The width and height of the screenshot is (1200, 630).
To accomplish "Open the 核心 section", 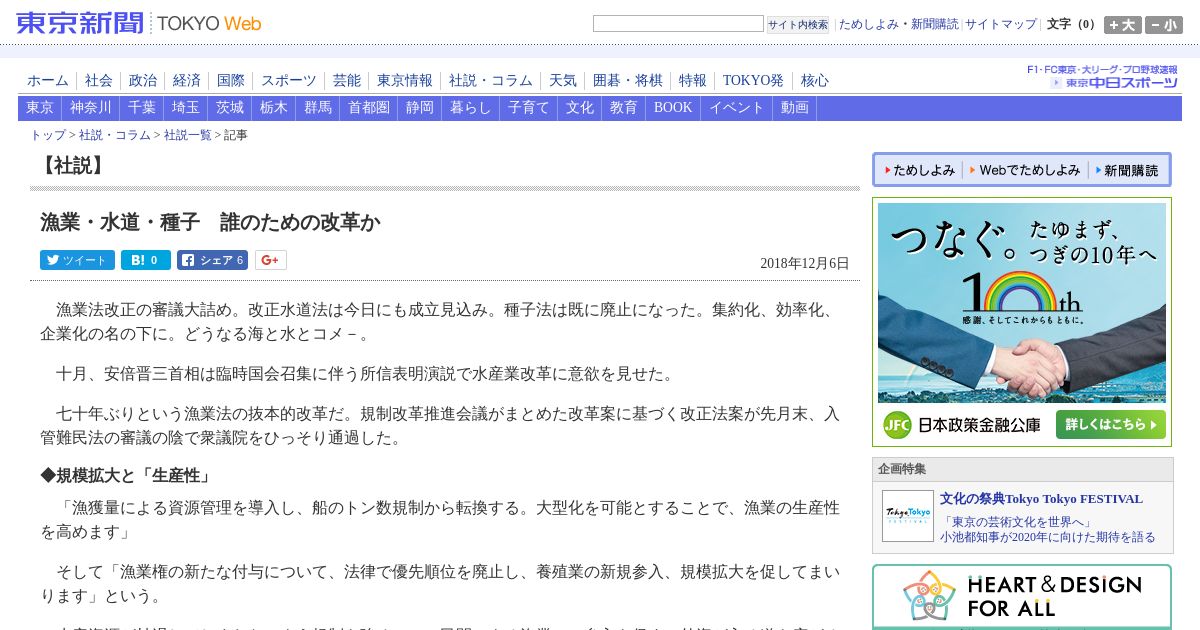I will [815, 81].
